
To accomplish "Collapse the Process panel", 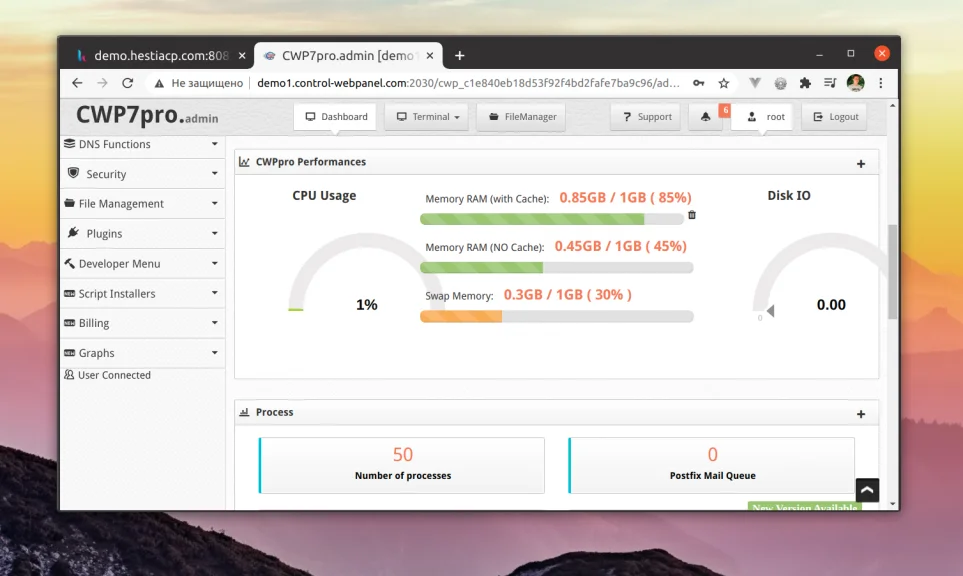I will click(x=860, y=412).
